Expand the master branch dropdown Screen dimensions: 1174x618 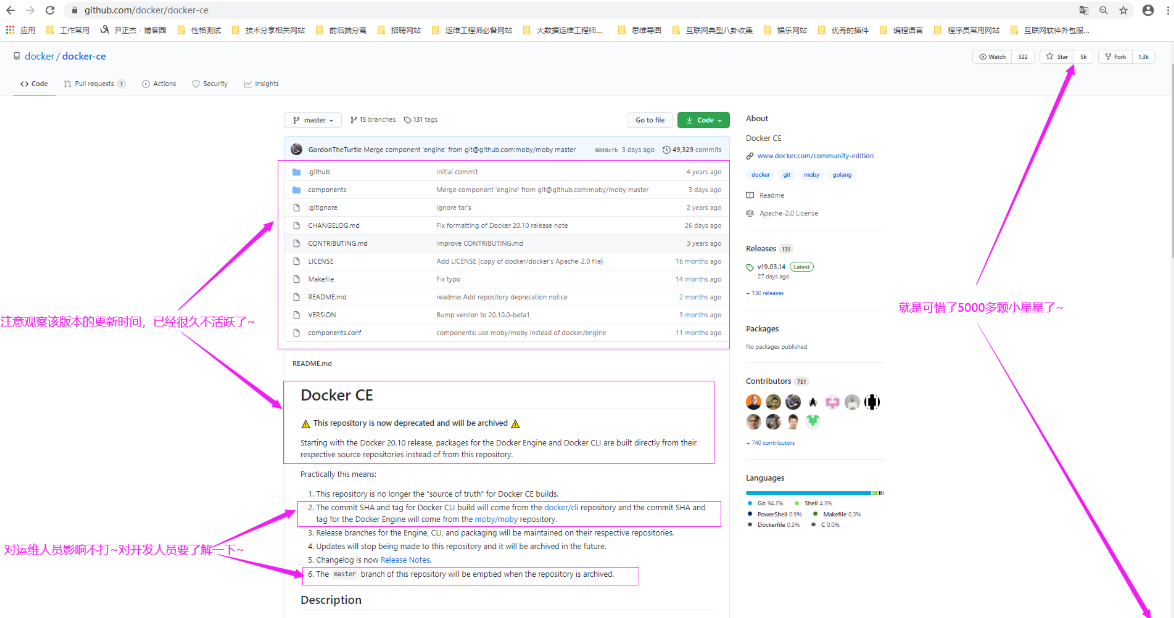tap(313, 120)
